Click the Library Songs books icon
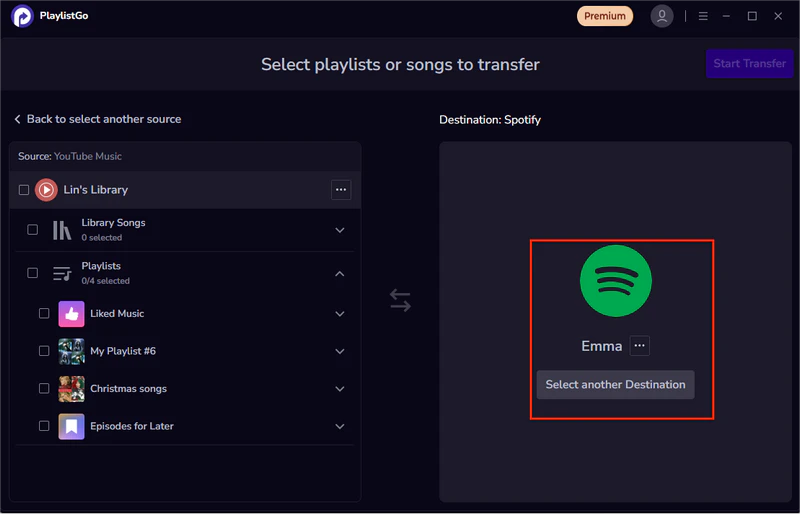Viewport: 800px width, 514px height. (x=62, y=230)
